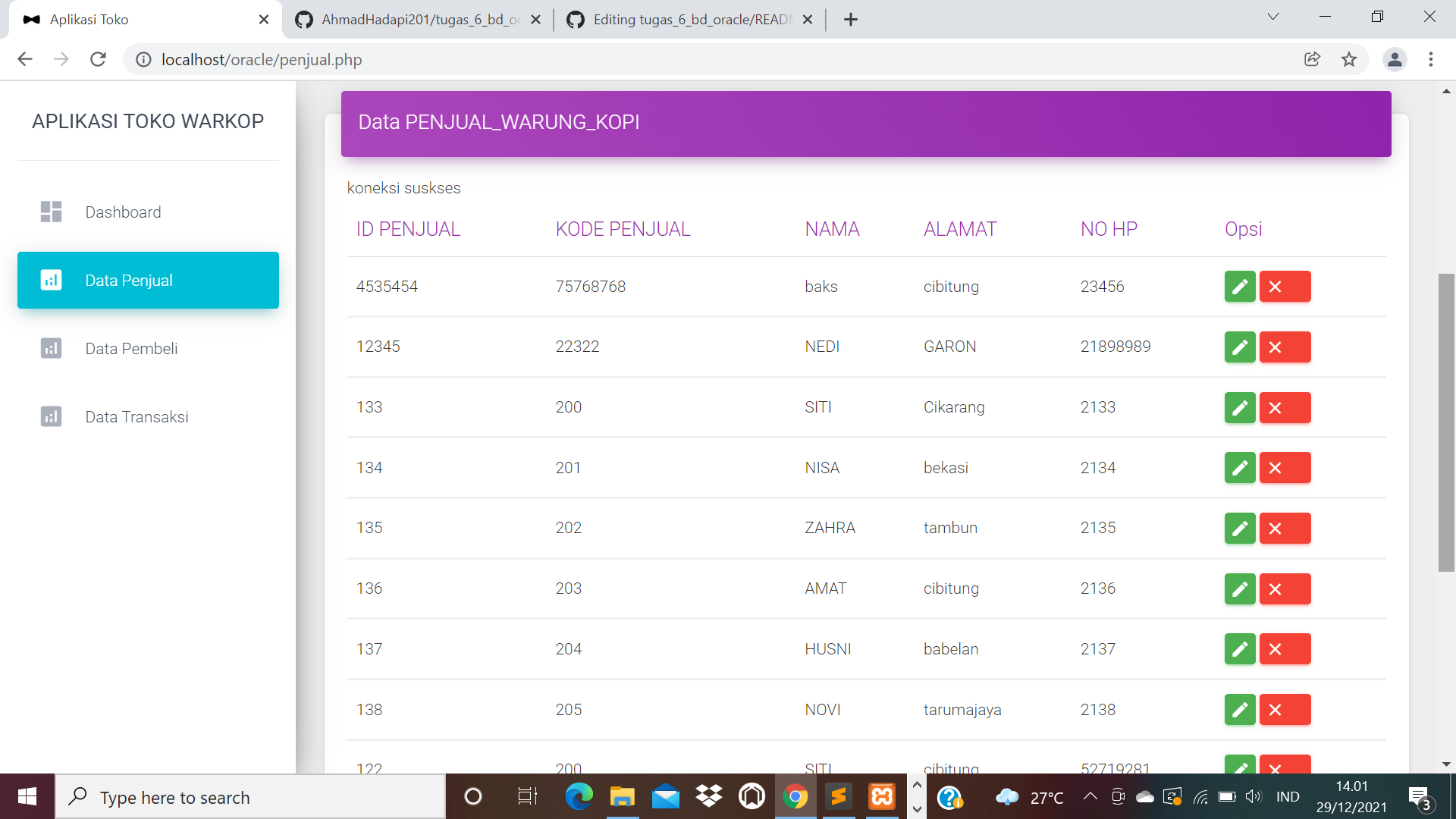
Task: Expand the hidden icons tray in the taskbar
Action: click(x=1090, y=796)
